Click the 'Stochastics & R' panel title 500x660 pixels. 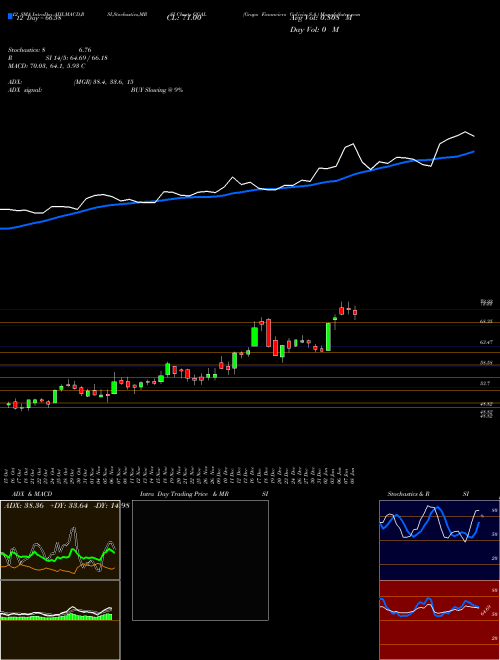(x=409, y=494)
